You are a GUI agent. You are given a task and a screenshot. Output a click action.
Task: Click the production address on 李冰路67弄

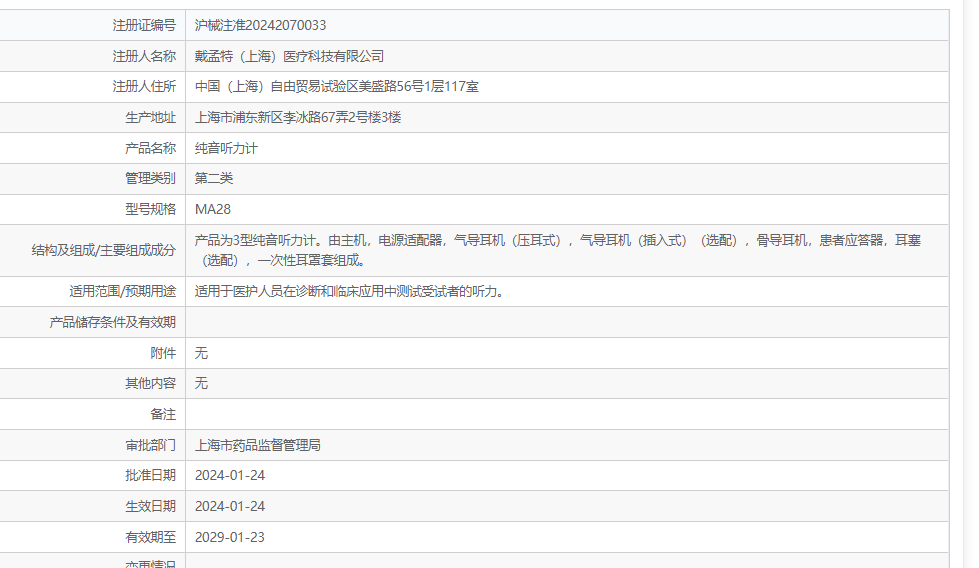[x=298, y=117]
